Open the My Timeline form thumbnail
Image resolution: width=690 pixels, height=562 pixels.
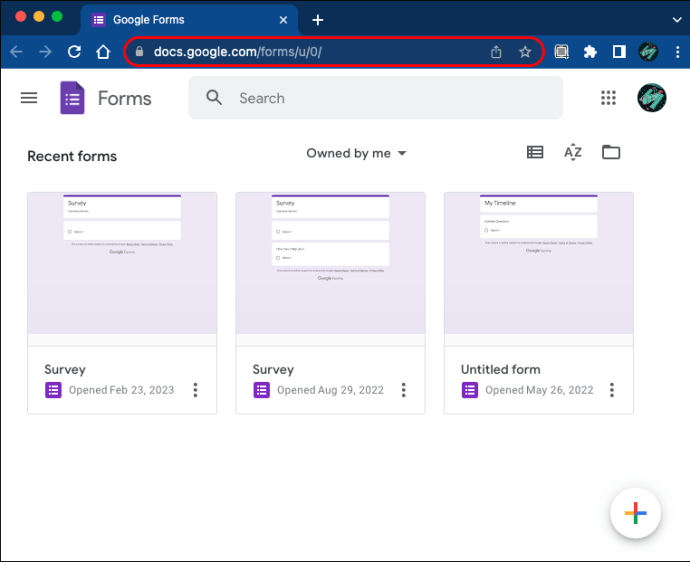538,263
